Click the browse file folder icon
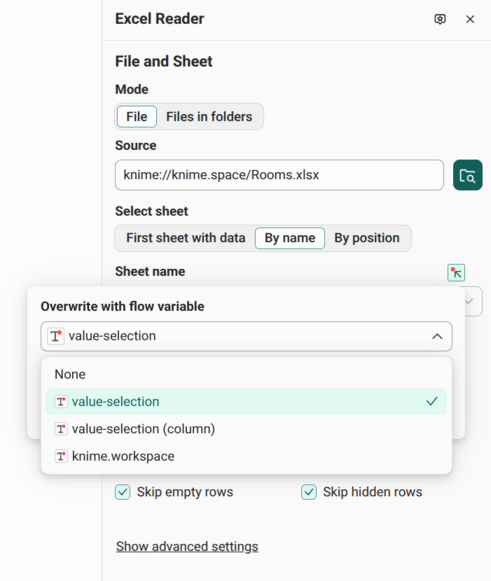 point(468,175)
